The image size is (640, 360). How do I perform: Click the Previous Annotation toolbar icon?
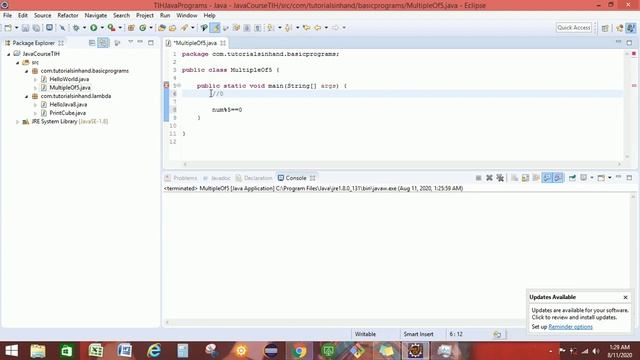point(288,28)
